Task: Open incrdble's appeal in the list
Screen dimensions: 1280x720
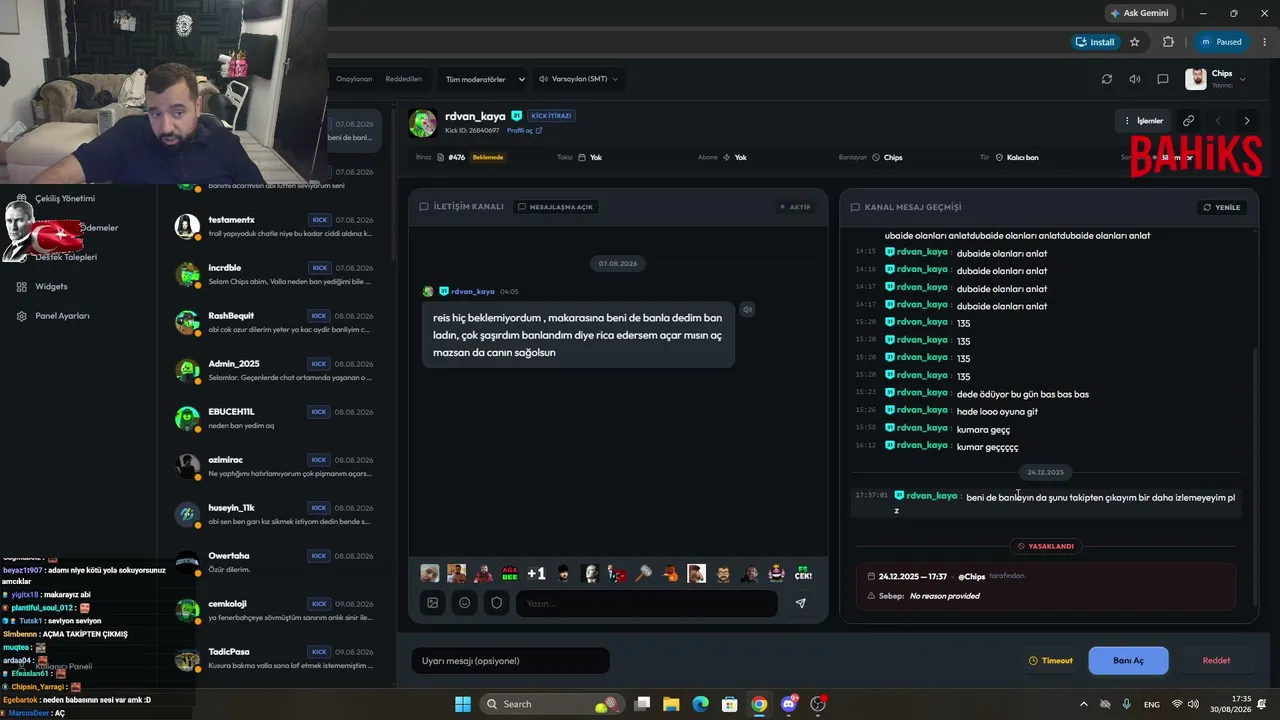Action: point(276,275)
